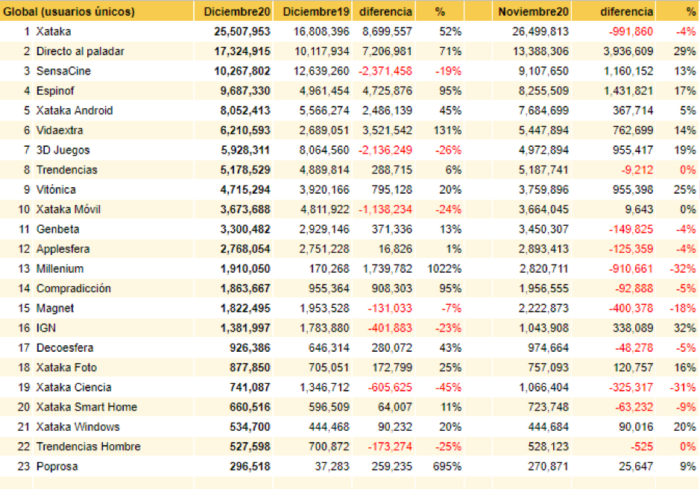Viewport: 700px width, 489px height.
Task: Click the red difference -149,825
Action: pos(631,229)
